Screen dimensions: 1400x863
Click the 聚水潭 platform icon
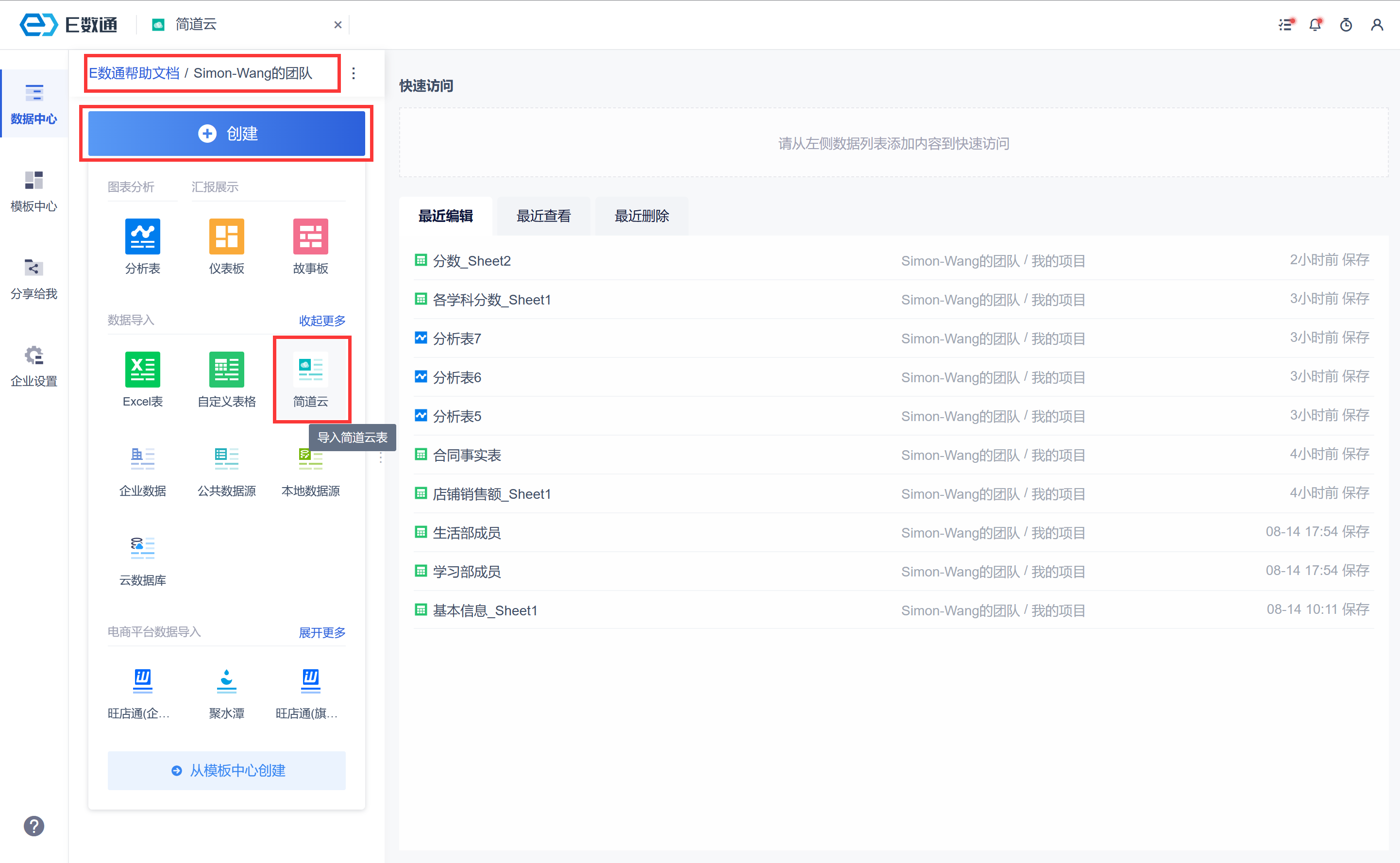(227, 680)
